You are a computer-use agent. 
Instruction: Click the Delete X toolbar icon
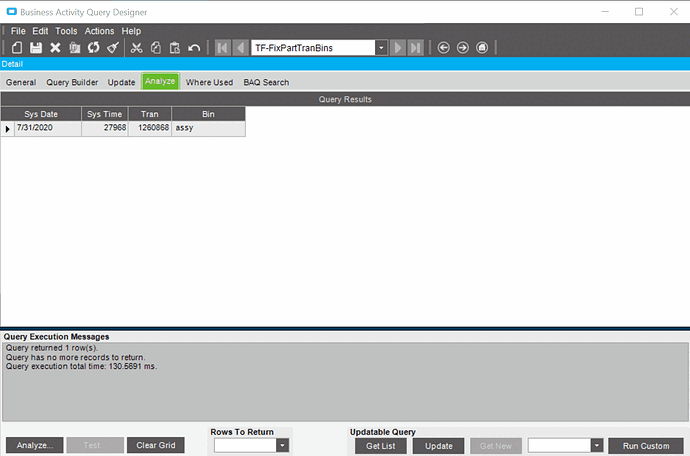55,48
